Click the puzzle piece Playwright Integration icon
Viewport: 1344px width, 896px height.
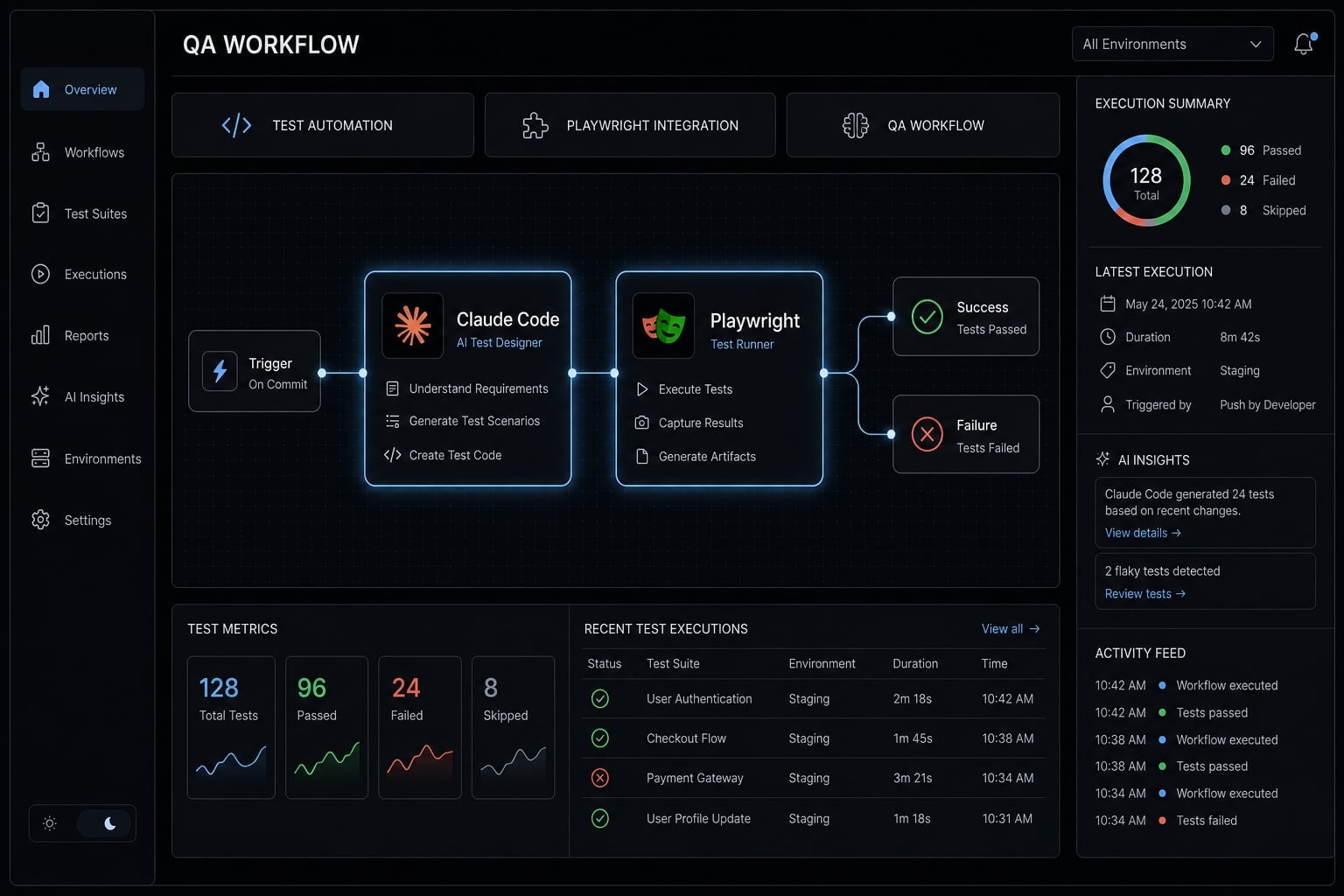(535, 125)
